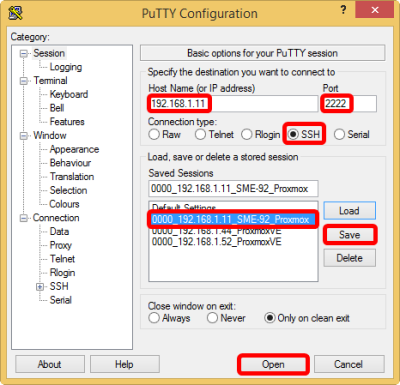Click the Save button
The width and height of the screenshot is (400, 385).
click(x=349, y=235)
